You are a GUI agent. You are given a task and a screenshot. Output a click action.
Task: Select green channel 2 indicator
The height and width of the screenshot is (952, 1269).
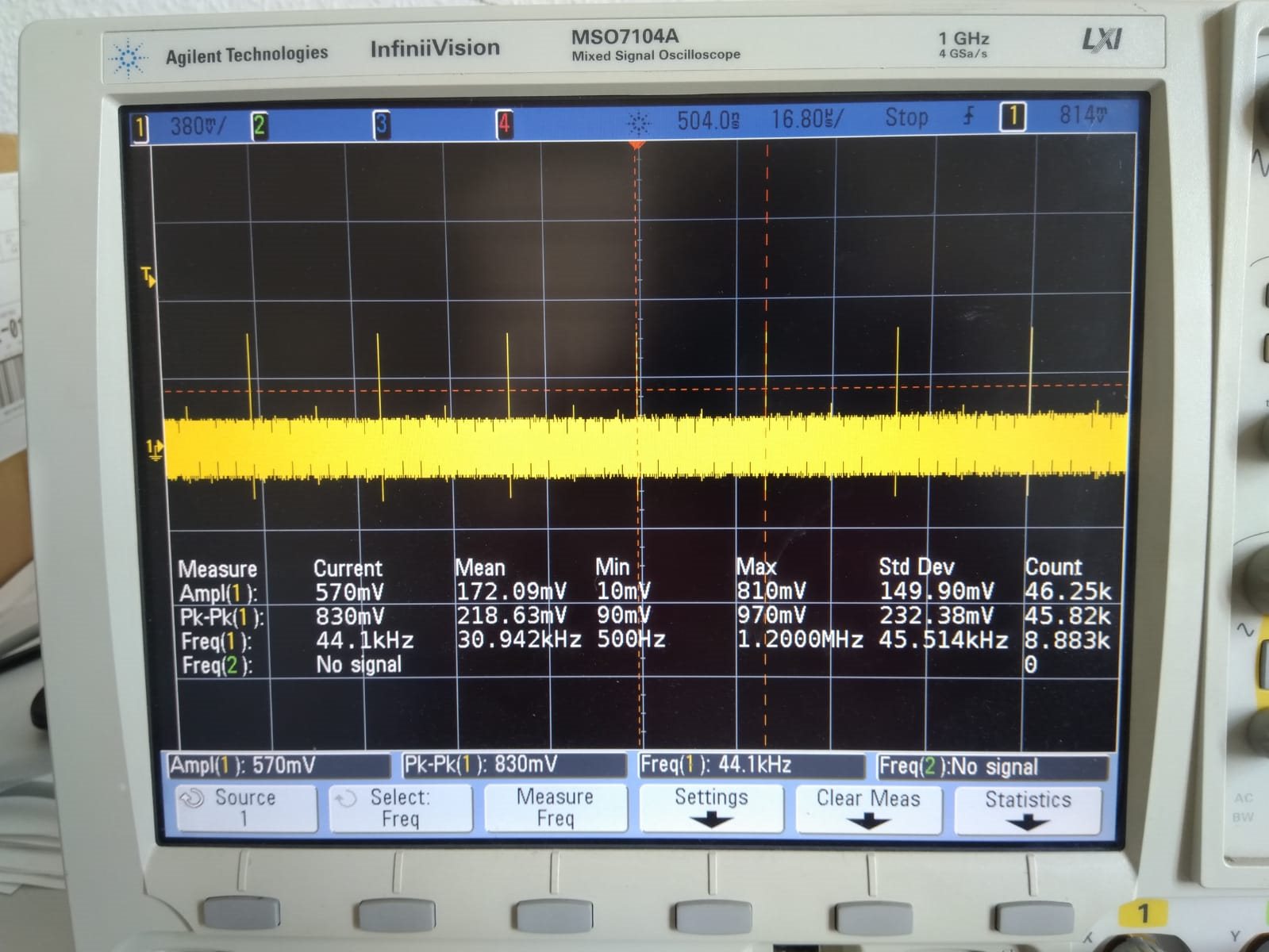(259, 125)
